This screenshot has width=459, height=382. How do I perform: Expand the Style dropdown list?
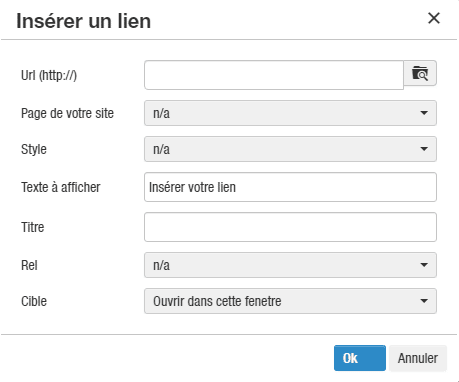(x=290, y=149)
